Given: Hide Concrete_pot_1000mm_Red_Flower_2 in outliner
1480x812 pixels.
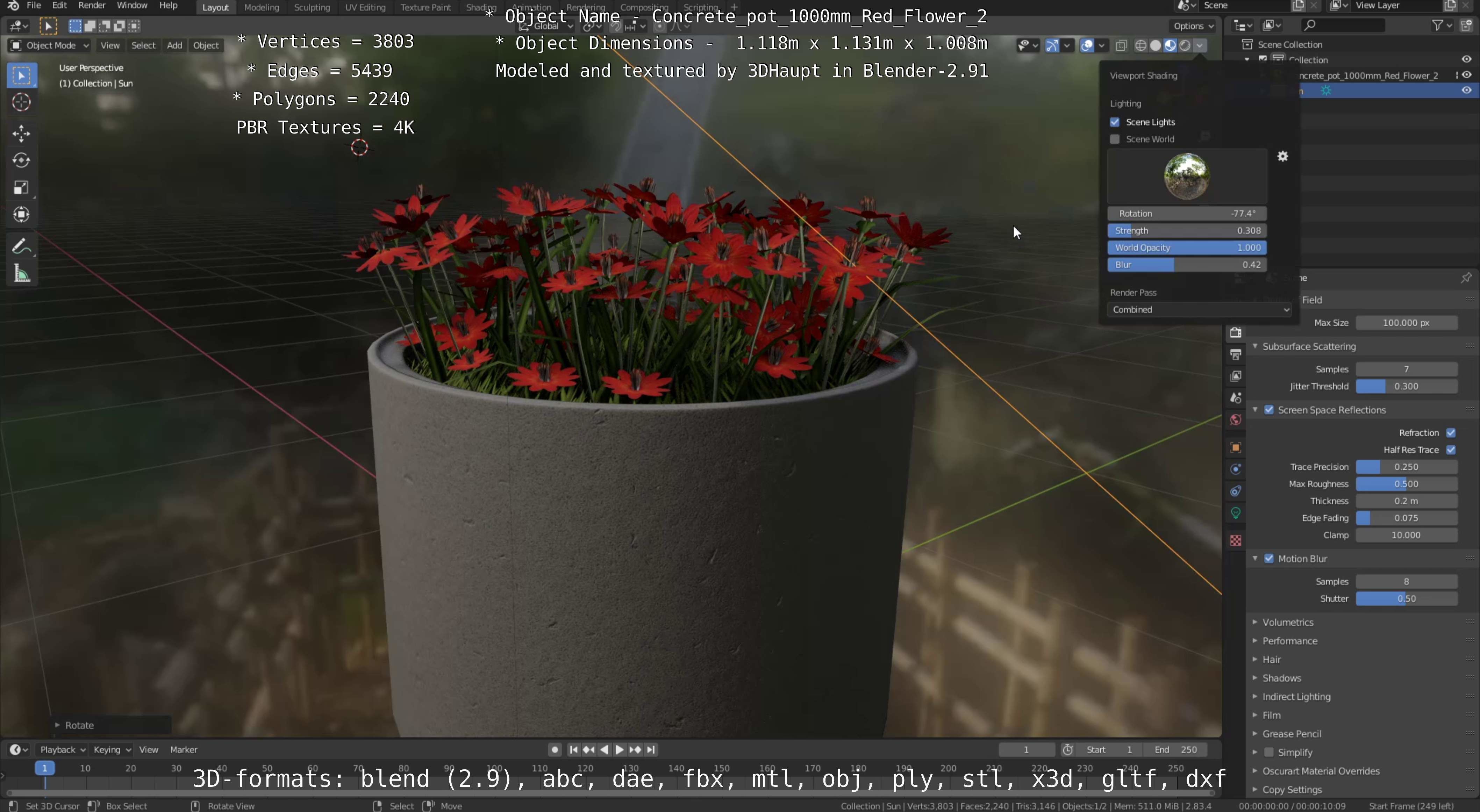Looking at the screenshot, I should click(x=1466, y=75).
